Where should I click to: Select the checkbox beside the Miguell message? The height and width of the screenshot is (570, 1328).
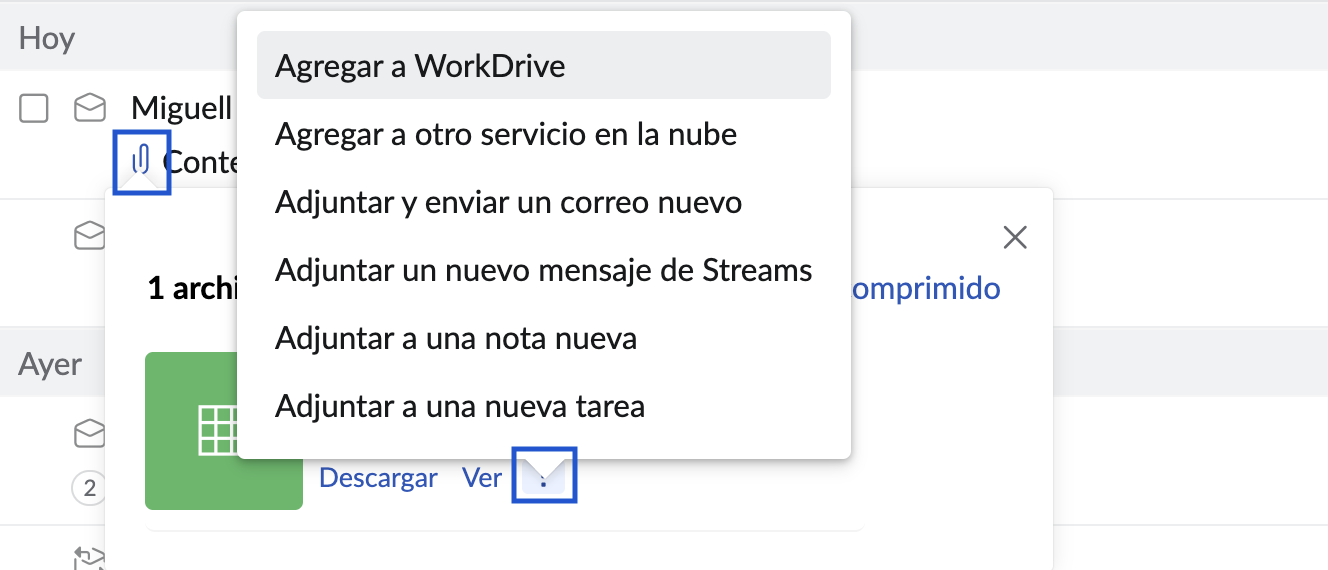tap(34, 108)
